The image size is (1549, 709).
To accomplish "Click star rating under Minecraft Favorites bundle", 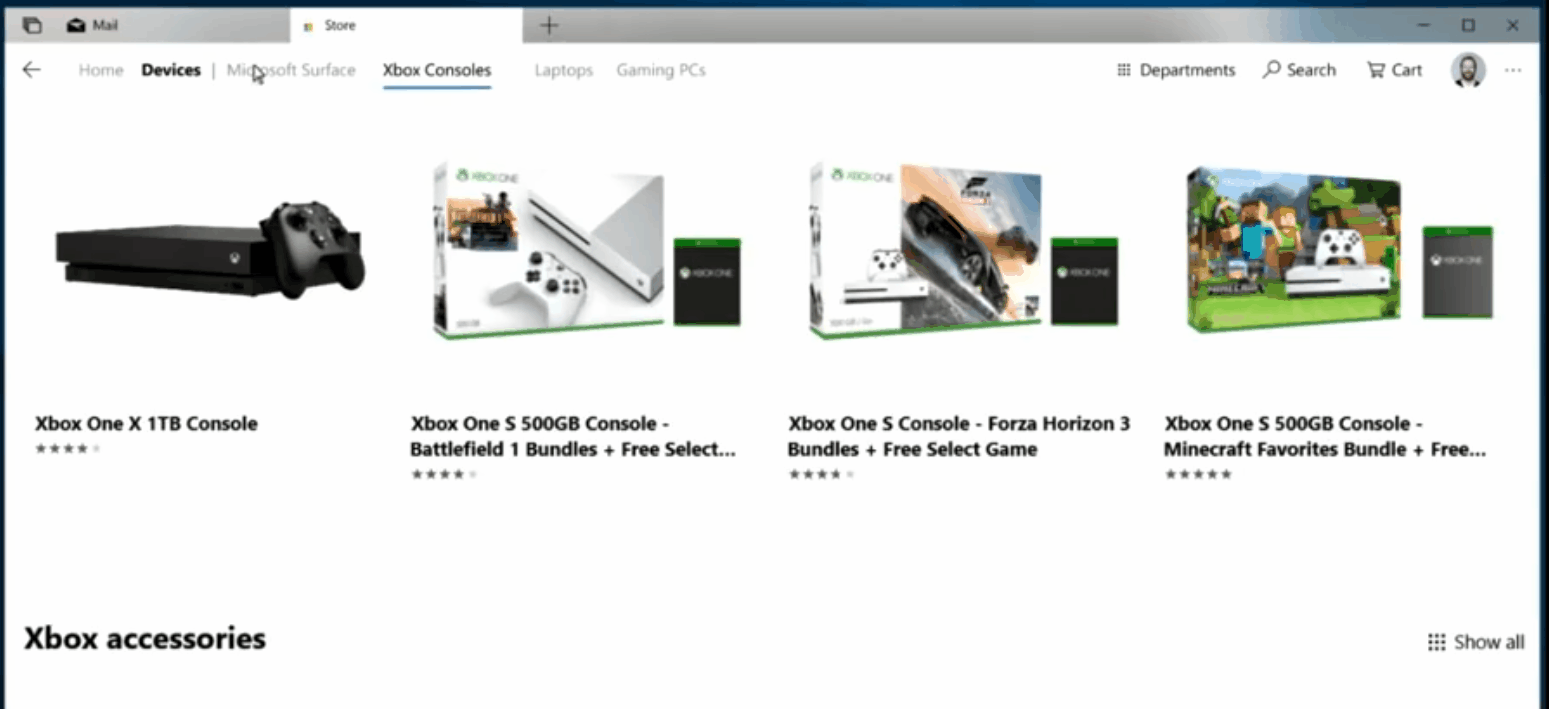I will point(1198,475).
